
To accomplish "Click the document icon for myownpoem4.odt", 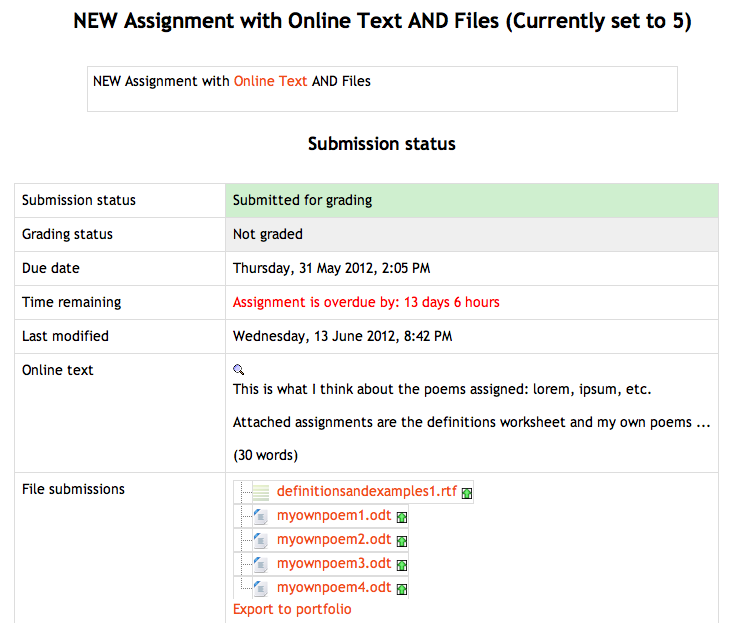I will tap(261, 588).
